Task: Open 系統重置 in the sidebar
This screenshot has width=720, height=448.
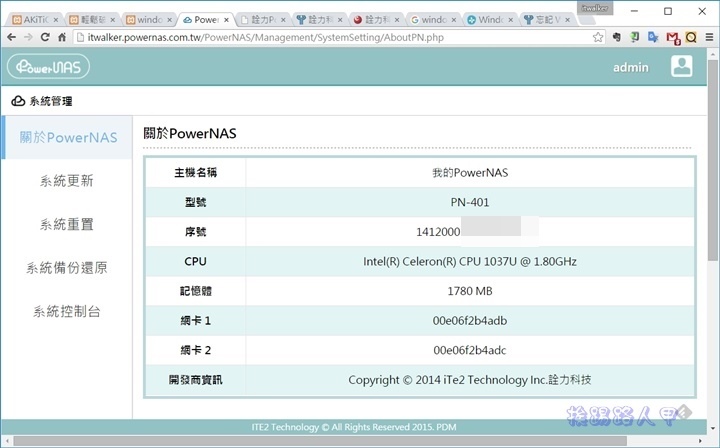Action: pyautogui.click(x=67, y=224)
